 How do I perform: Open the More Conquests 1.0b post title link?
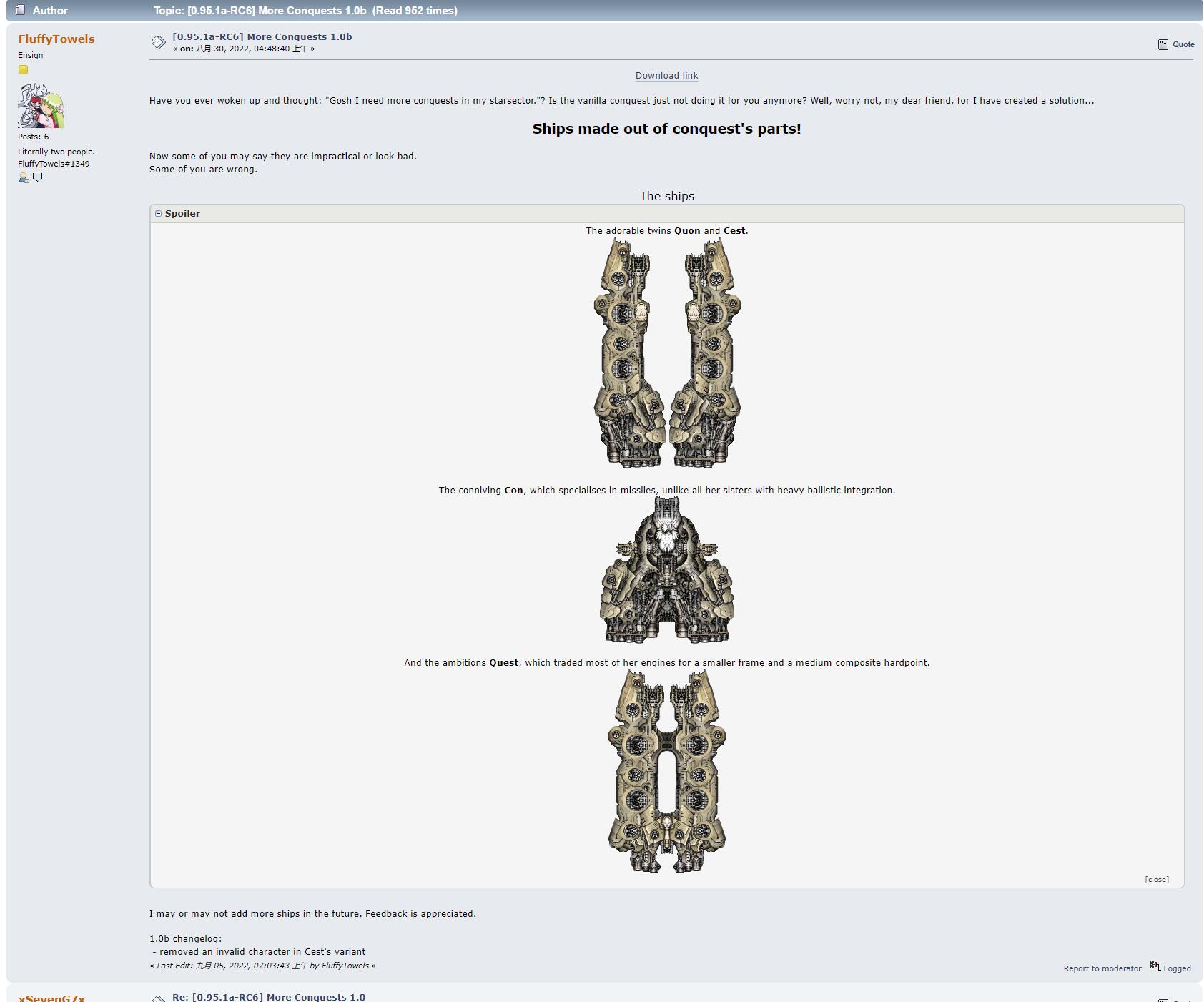[262, 36]
